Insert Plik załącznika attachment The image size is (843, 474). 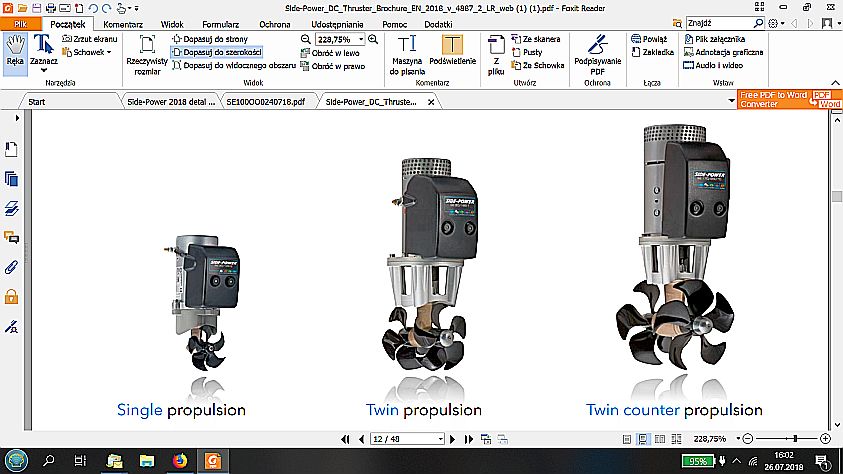(x=715, y=39)
